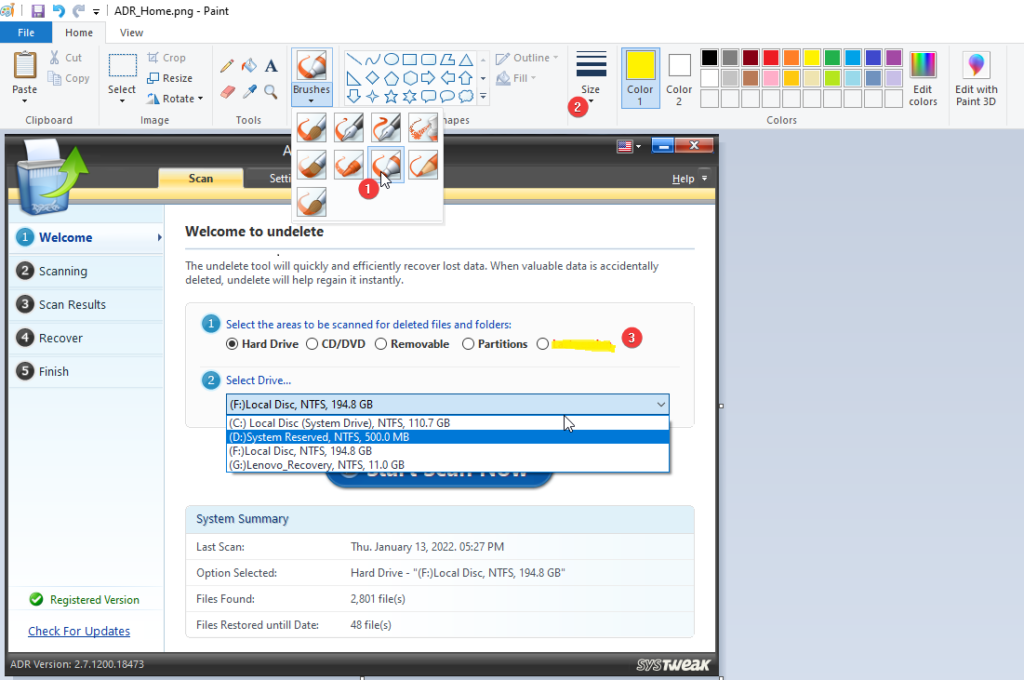This screenshot has width=1024, height=680.
Task: Click the Color 1 button
Action: (x=640, y=78)
